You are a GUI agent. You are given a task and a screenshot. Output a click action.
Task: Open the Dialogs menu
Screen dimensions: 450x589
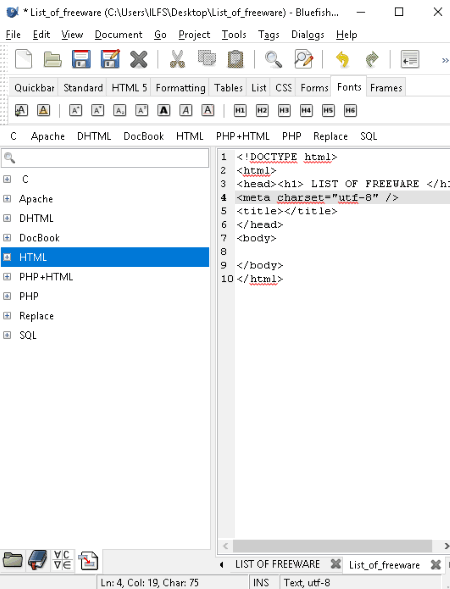[308, 35]
